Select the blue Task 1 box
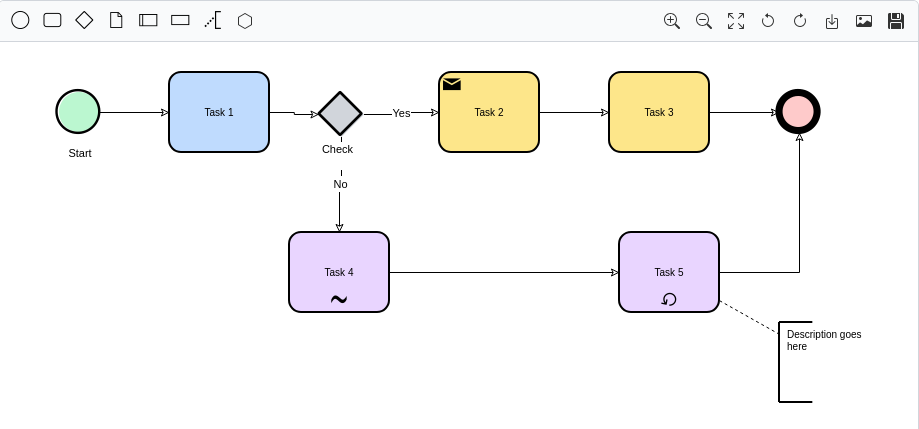This screenshot has height=429, width=919. click(219, 112)
